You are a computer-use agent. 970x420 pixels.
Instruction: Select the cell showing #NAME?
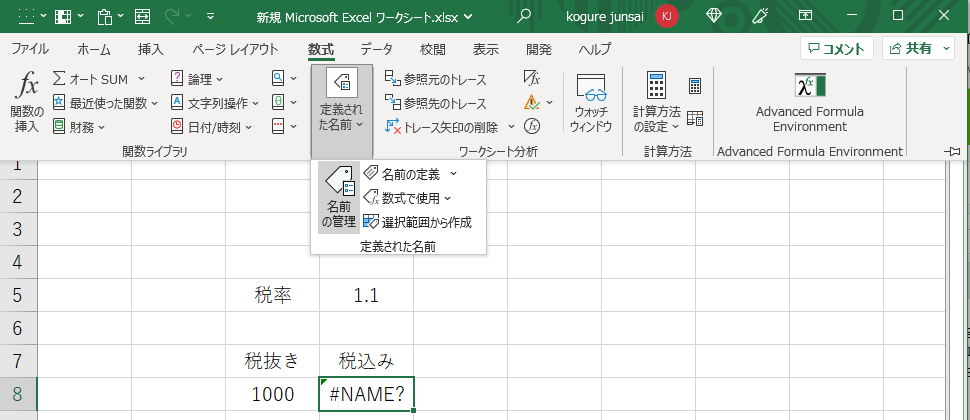click(x=367, y=393)
